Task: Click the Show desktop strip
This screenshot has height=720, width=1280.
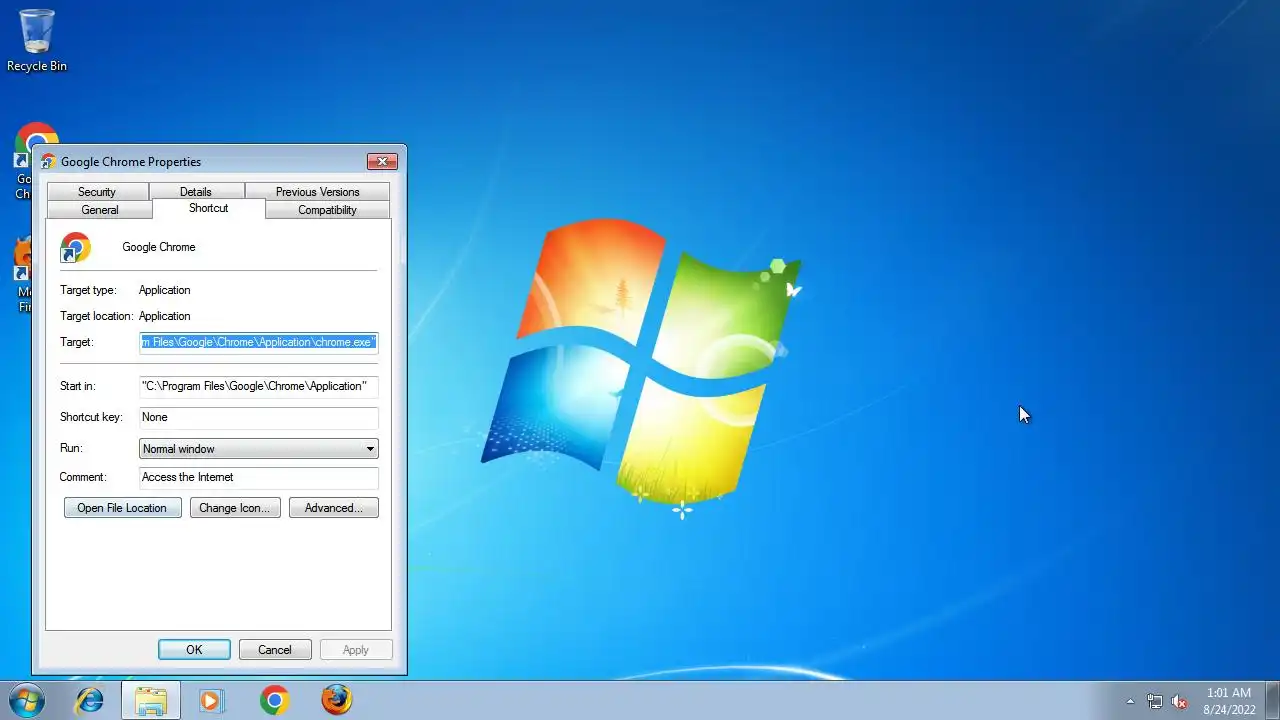Action: [1272, 700]
